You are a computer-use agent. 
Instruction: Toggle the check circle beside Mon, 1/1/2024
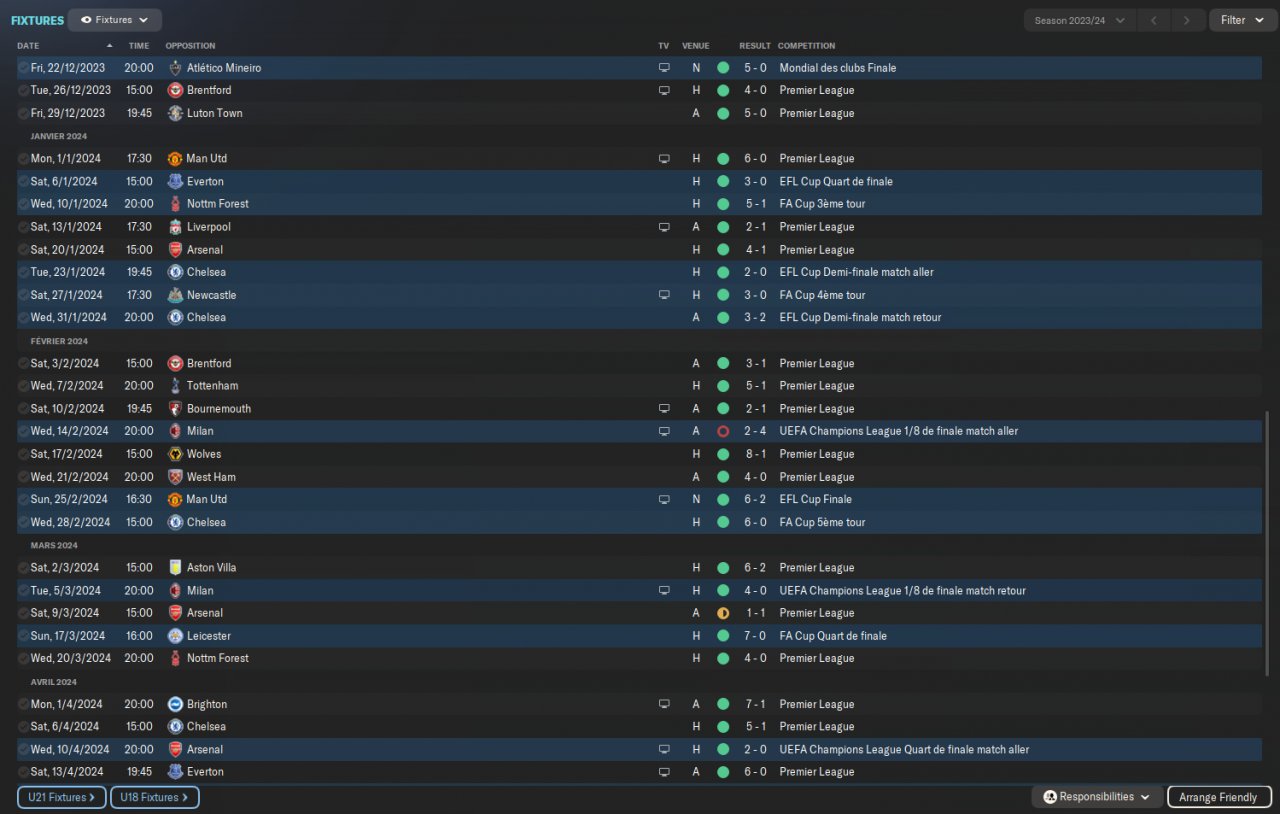pos(24,159)
